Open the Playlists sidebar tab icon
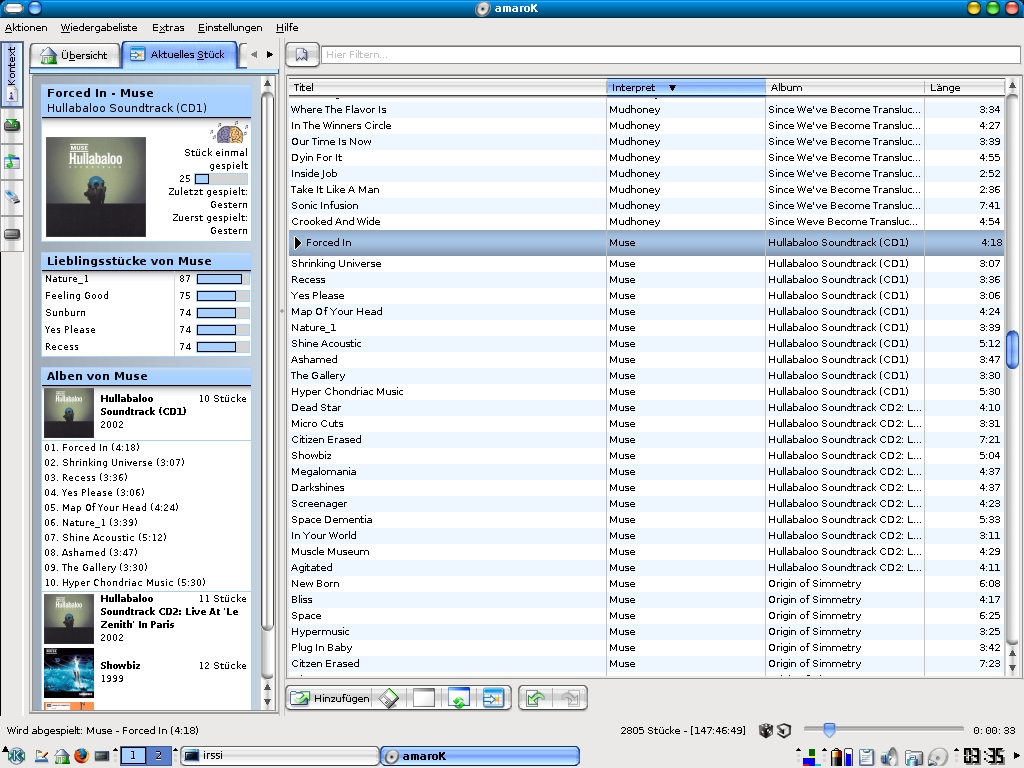 coord(12,161)
